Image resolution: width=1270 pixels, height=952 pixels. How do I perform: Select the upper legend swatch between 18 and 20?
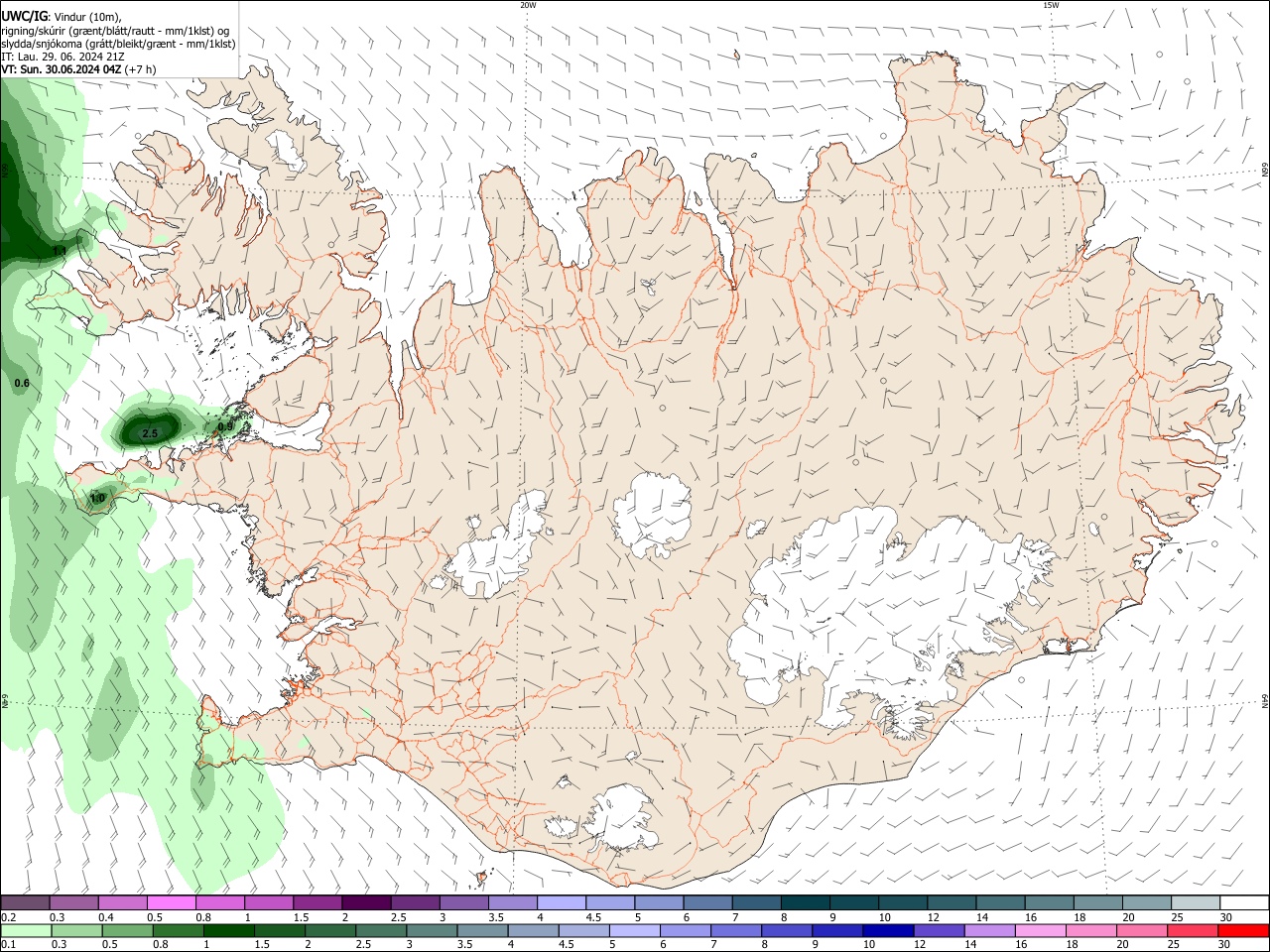[1098, 903]
